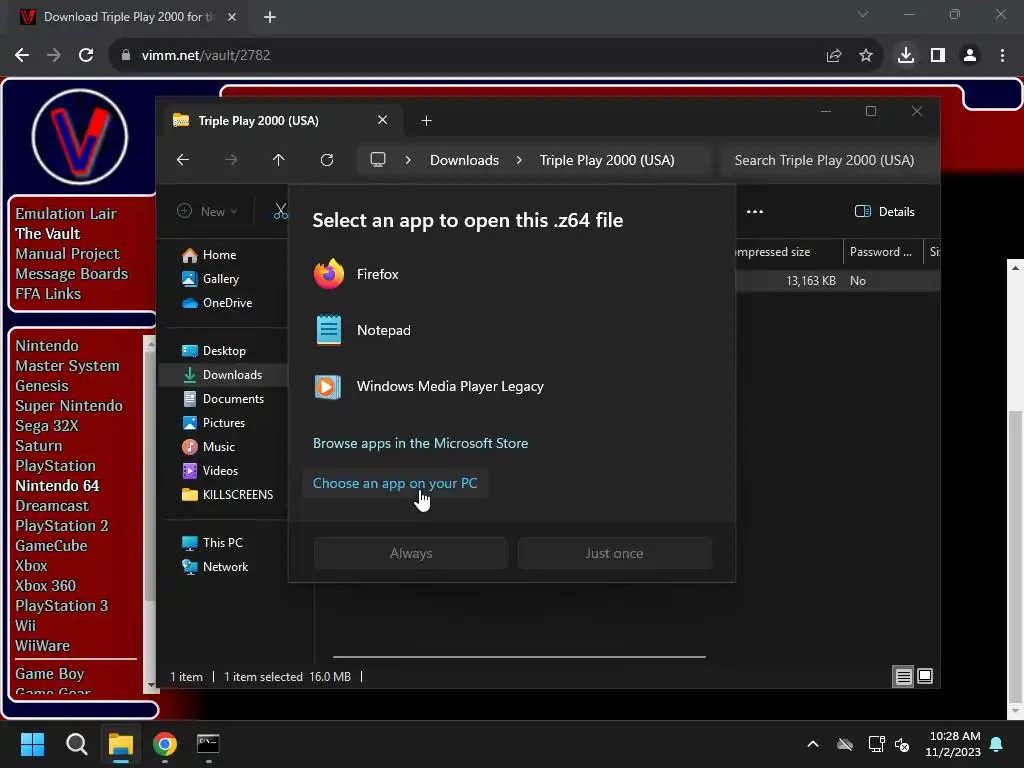Image resolution: width=1024 pixels, height=768 pixels.
Task: Open the Emulation Lair link
Action: [65, 214]
